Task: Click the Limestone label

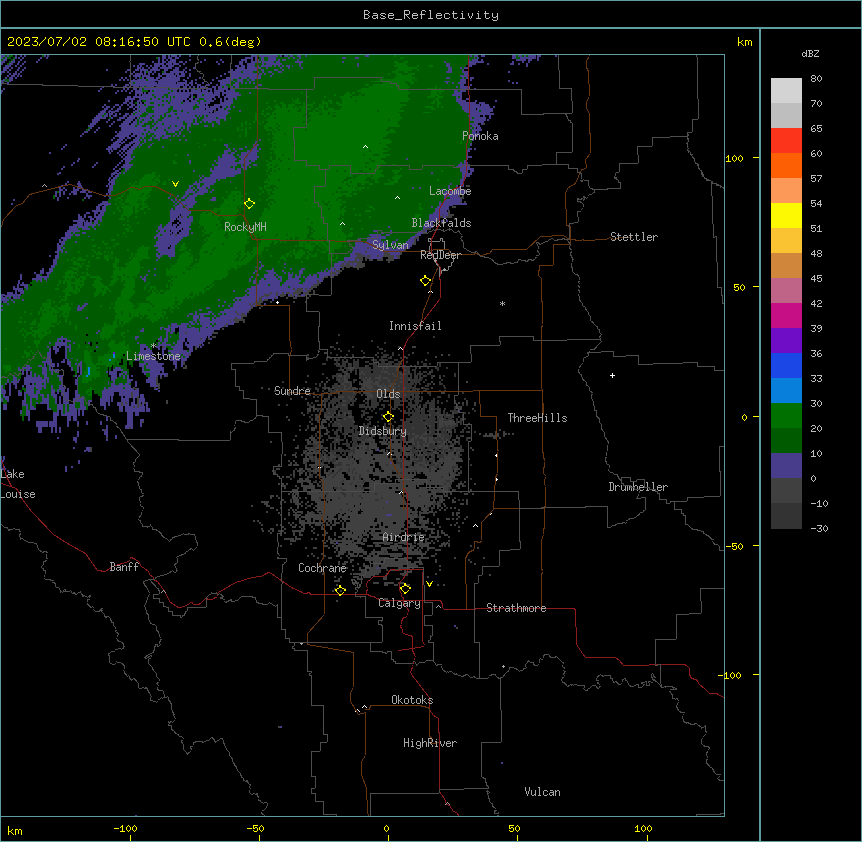Action: click(153, 356)
